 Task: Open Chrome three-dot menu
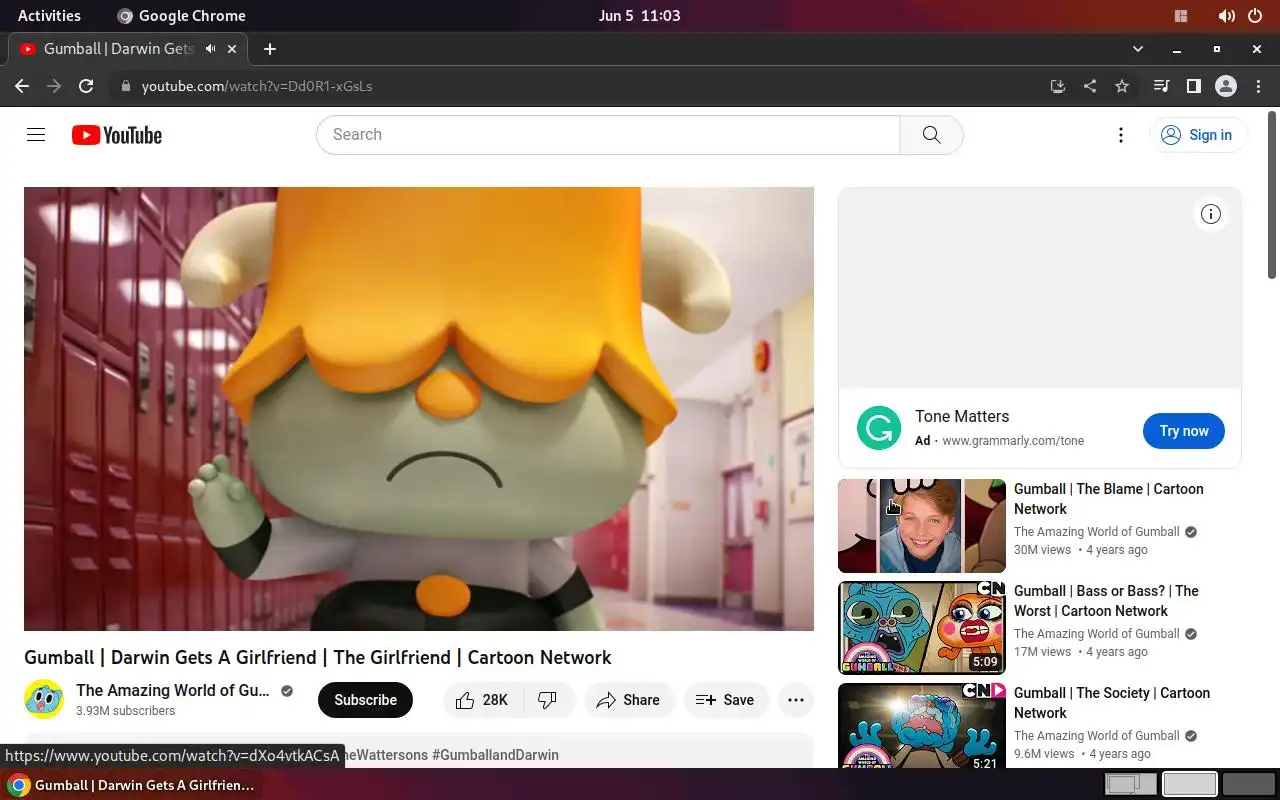(1258, 86)
